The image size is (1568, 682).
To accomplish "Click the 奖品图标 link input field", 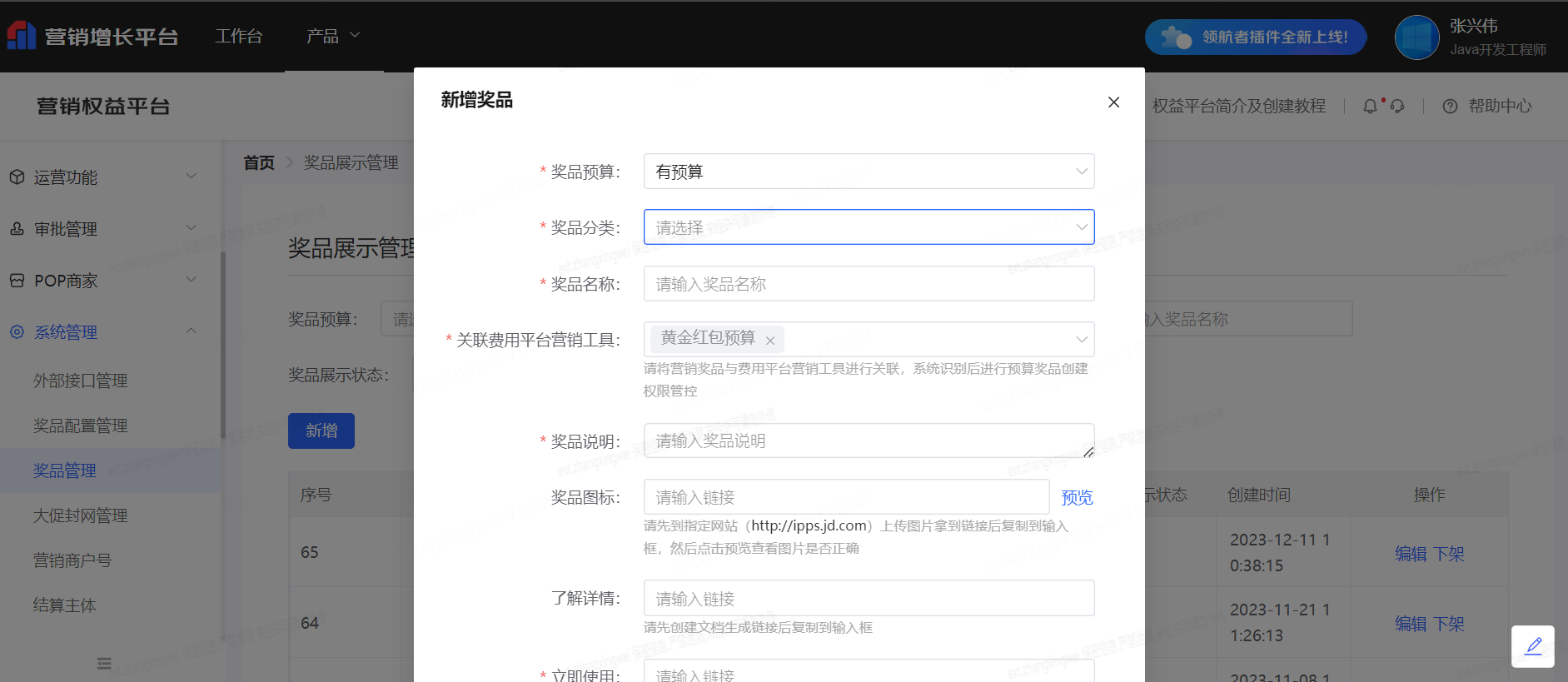I will point(846,497).
